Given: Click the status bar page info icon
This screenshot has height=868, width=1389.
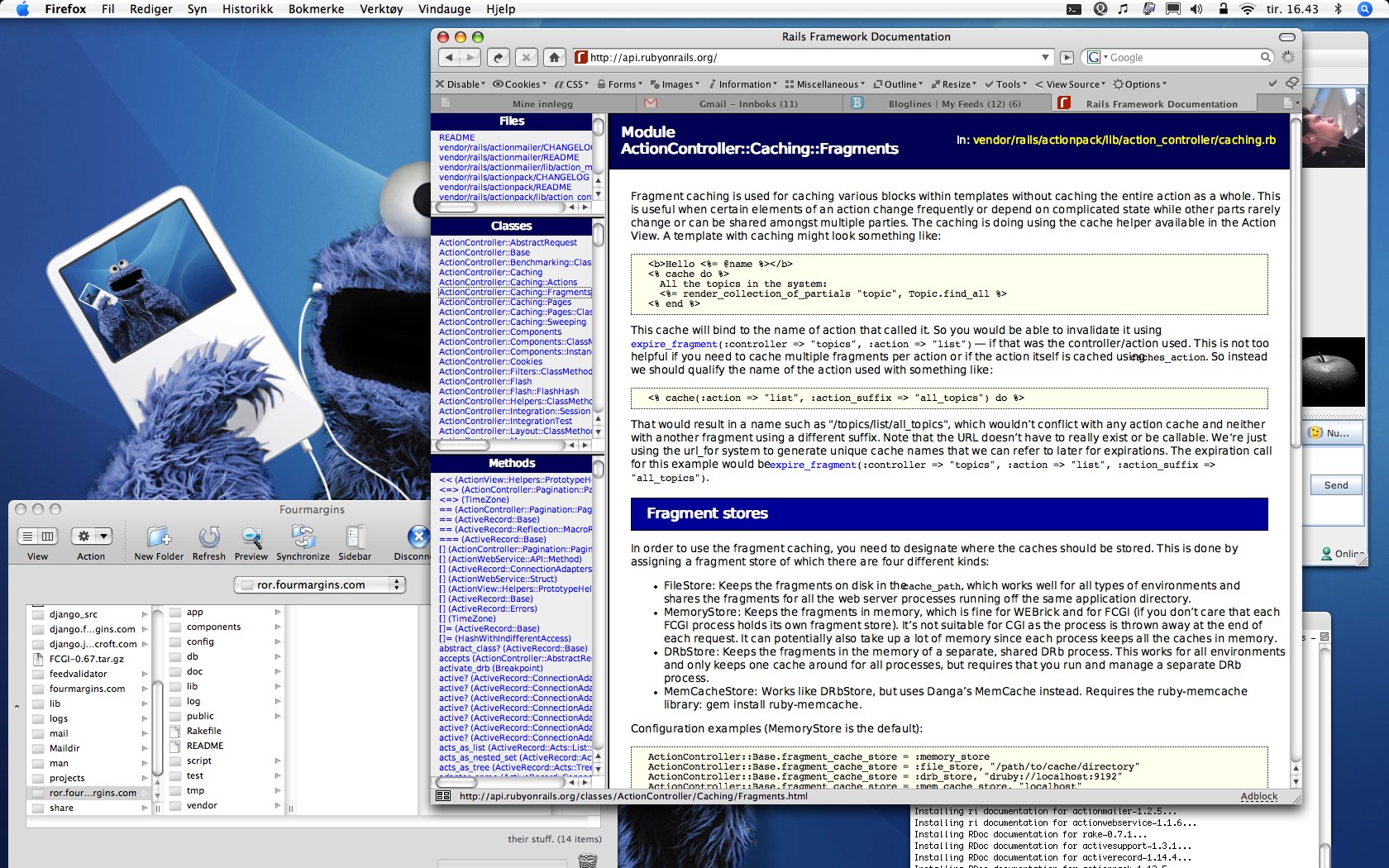Looking at the screenshot, I should [443, 796].
